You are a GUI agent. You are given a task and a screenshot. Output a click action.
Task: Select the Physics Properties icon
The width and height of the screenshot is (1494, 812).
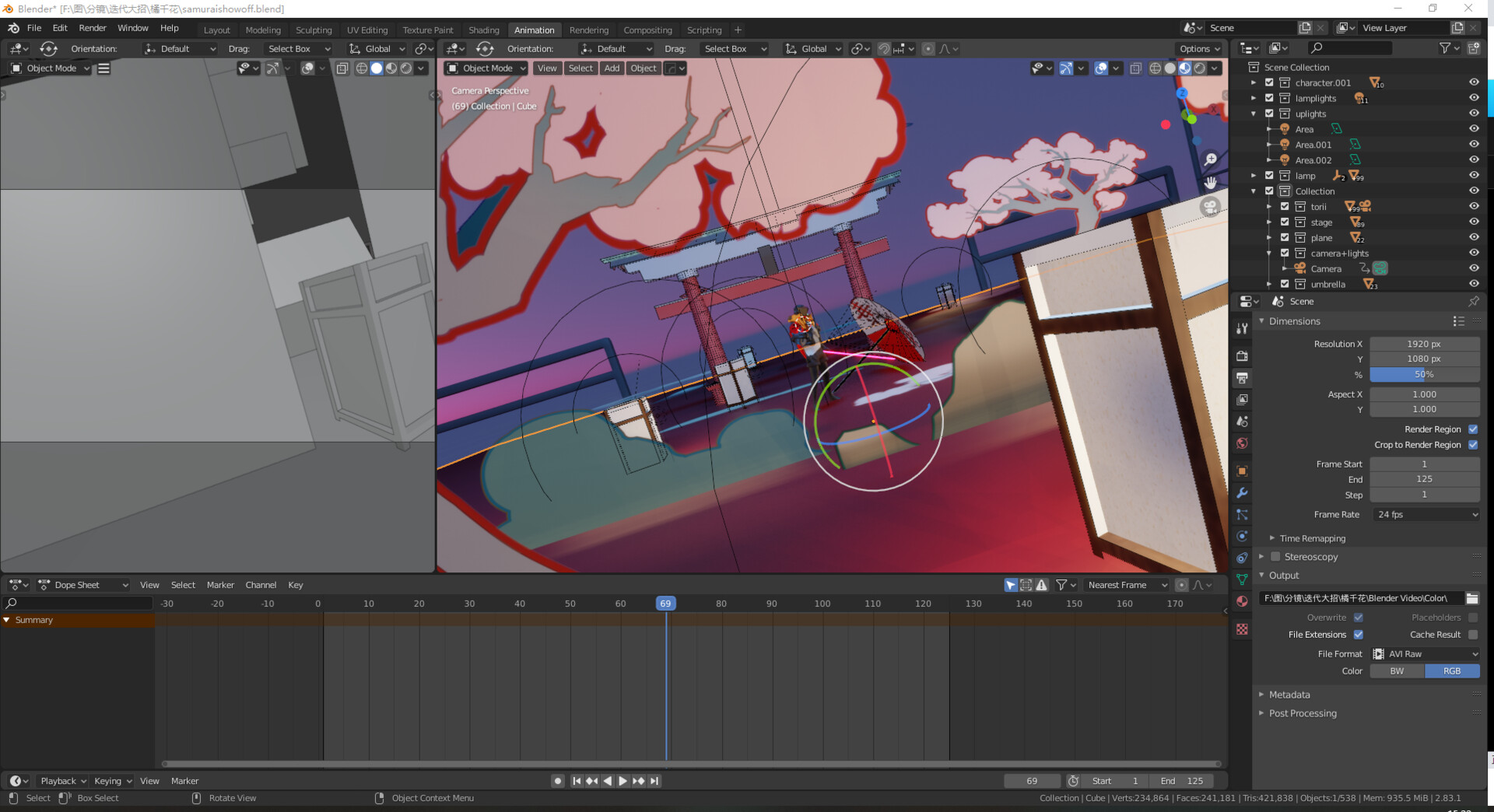click(1242, 536)
